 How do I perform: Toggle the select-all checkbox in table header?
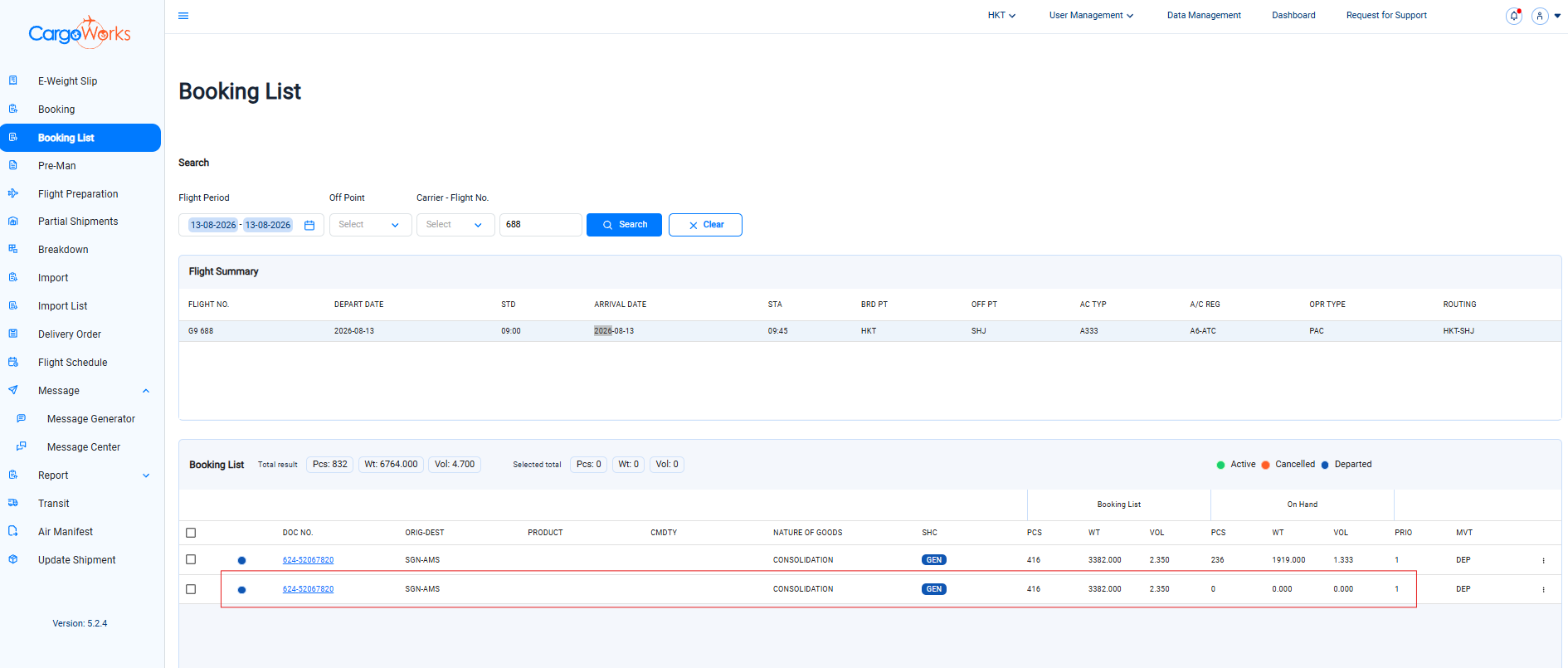(x=191, y=533)
